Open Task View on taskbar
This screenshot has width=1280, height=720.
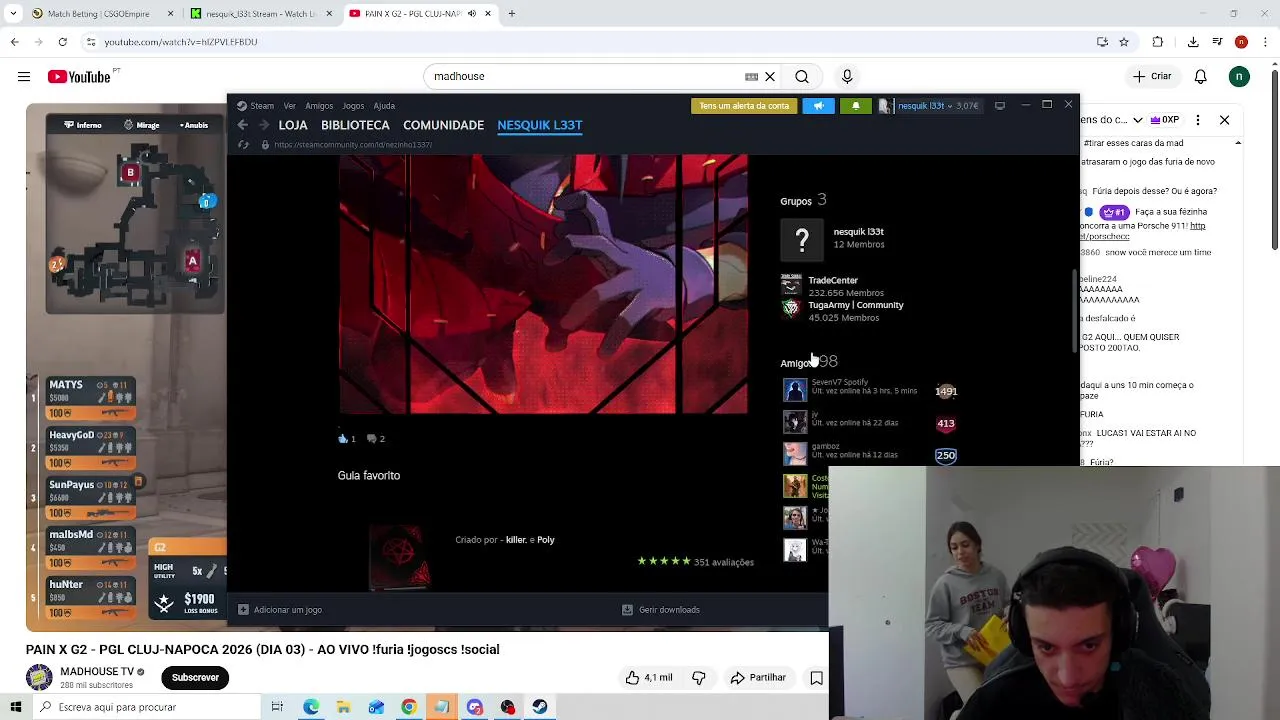277,707
